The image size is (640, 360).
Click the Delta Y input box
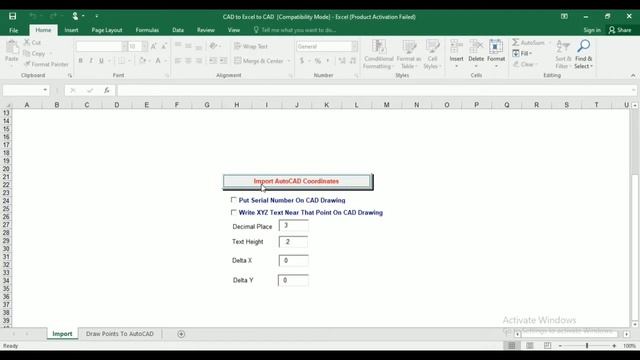[x=293, y=280]
